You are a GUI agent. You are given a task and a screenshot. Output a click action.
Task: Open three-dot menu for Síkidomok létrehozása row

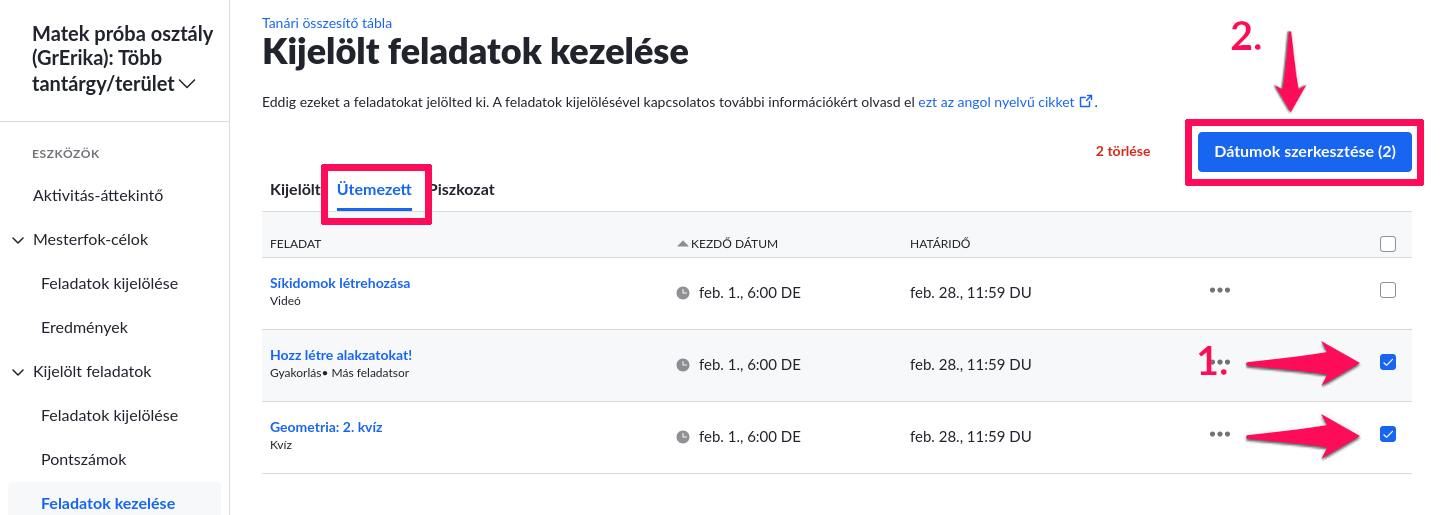[1219, 290]
